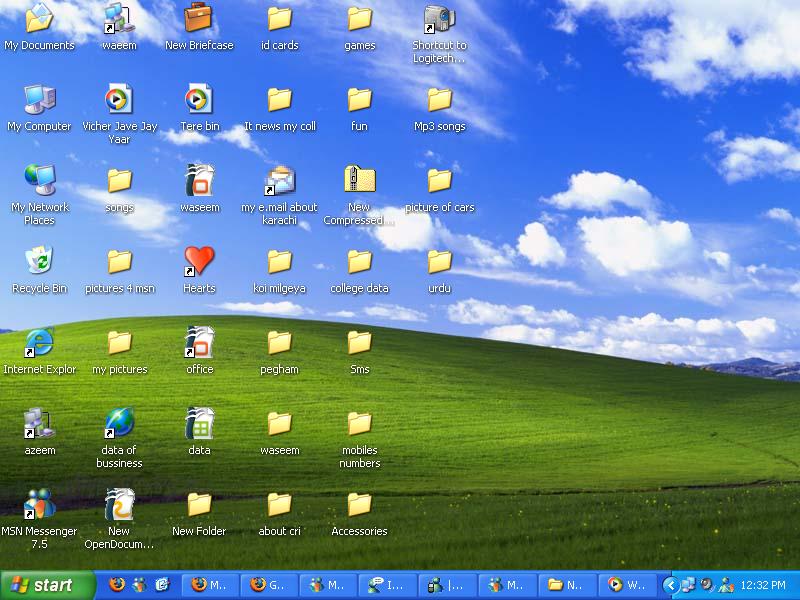Click the Start button

click(x=47, y=585)
